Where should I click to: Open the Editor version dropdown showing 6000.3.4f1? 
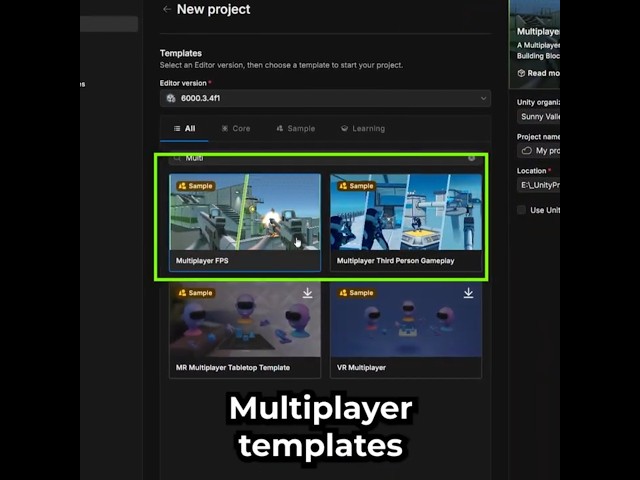point(325,98)
